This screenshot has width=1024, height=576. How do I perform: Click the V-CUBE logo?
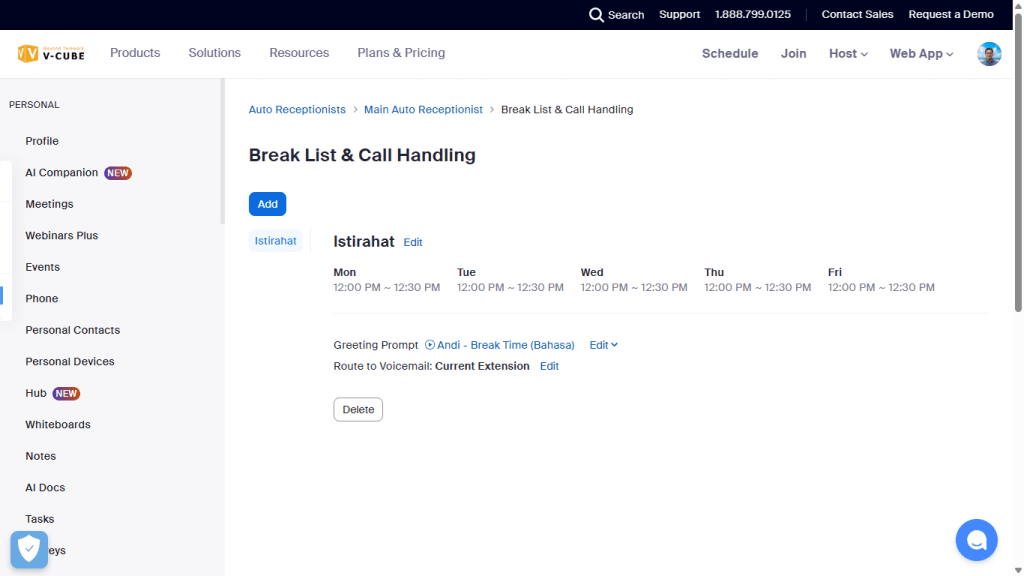pos(51,52)
